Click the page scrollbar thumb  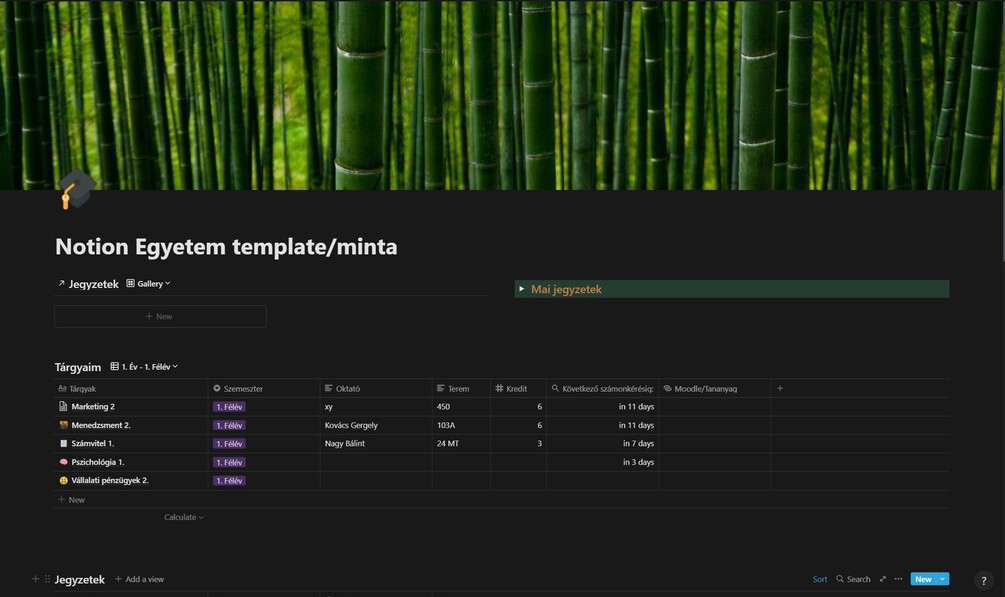tap(1002, 131)
